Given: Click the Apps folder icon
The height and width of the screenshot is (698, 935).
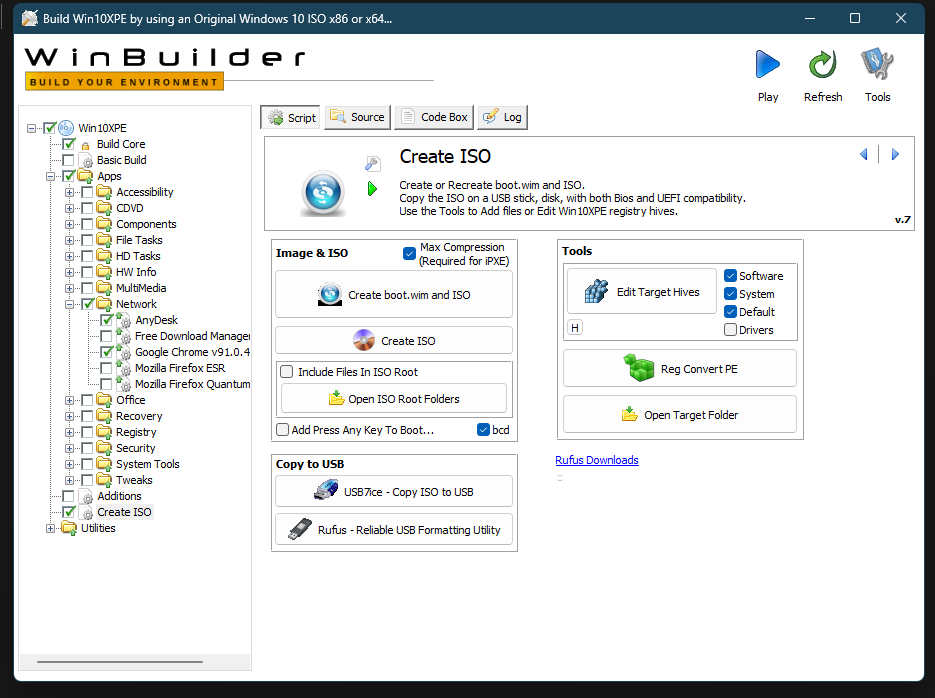Looking at the screenshot, I should (x=85, y=176).
